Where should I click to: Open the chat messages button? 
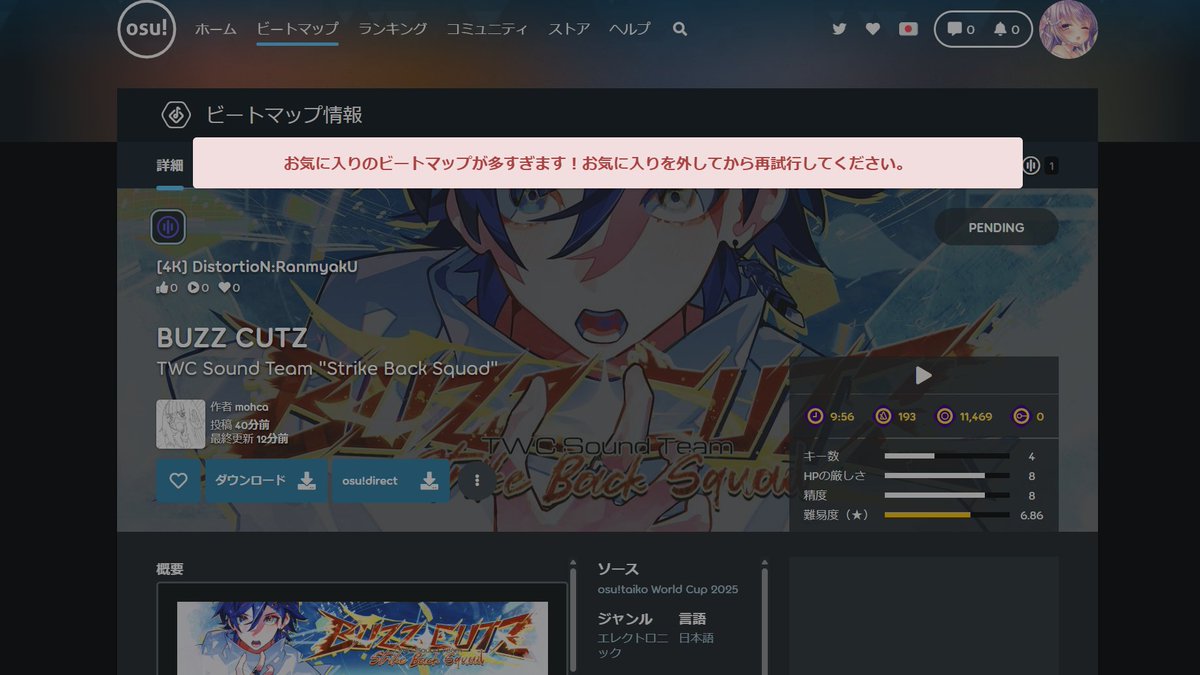960,29
